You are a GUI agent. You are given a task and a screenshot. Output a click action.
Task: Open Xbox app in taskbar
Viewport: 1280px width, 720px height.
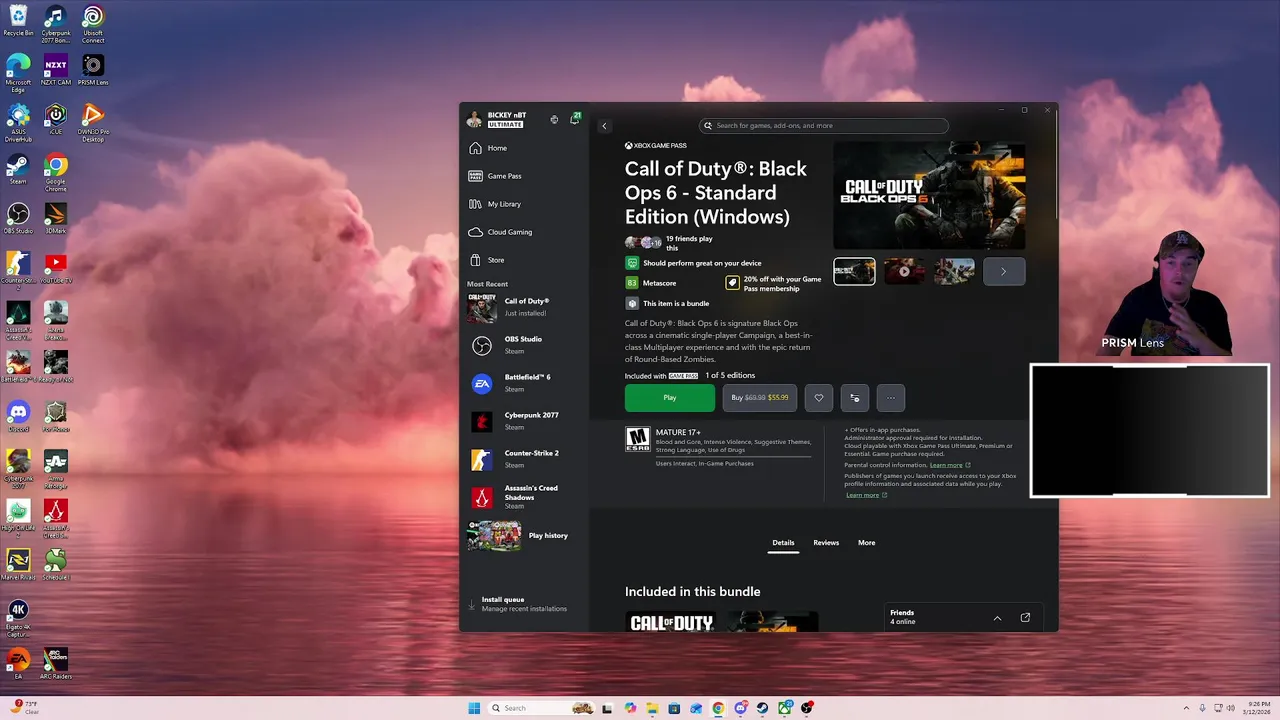point(784,708)
